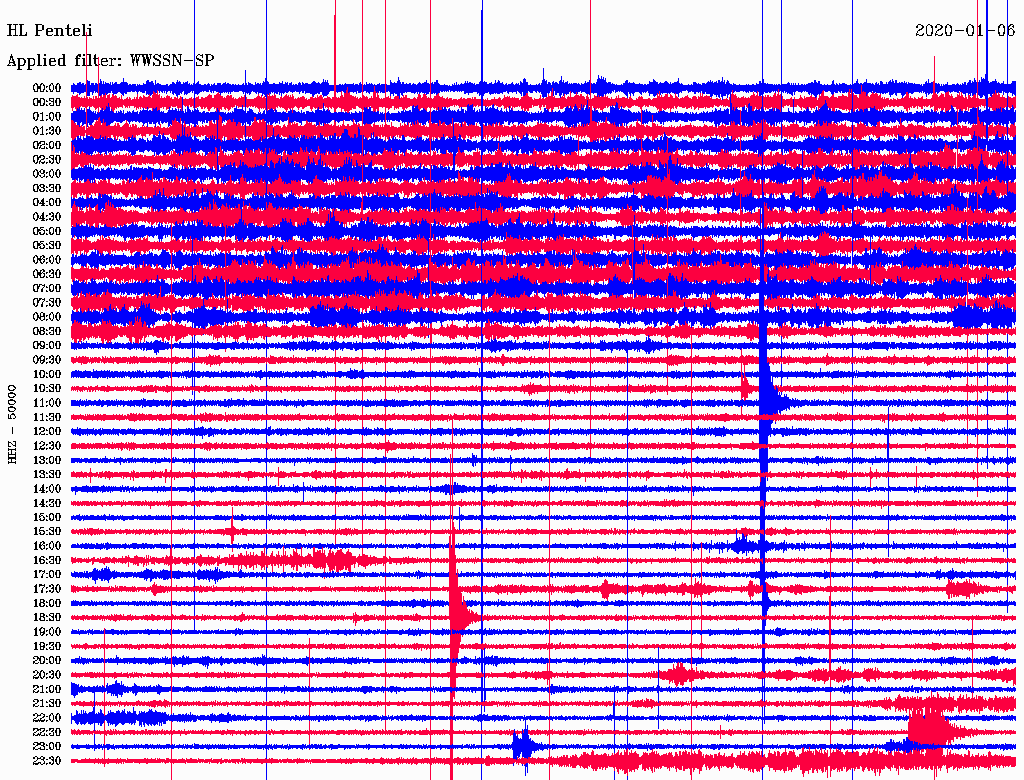Viewport: 1024px width, 780px height.
Task: Select the 05:00 time row label
Action: tap(47, 231)
